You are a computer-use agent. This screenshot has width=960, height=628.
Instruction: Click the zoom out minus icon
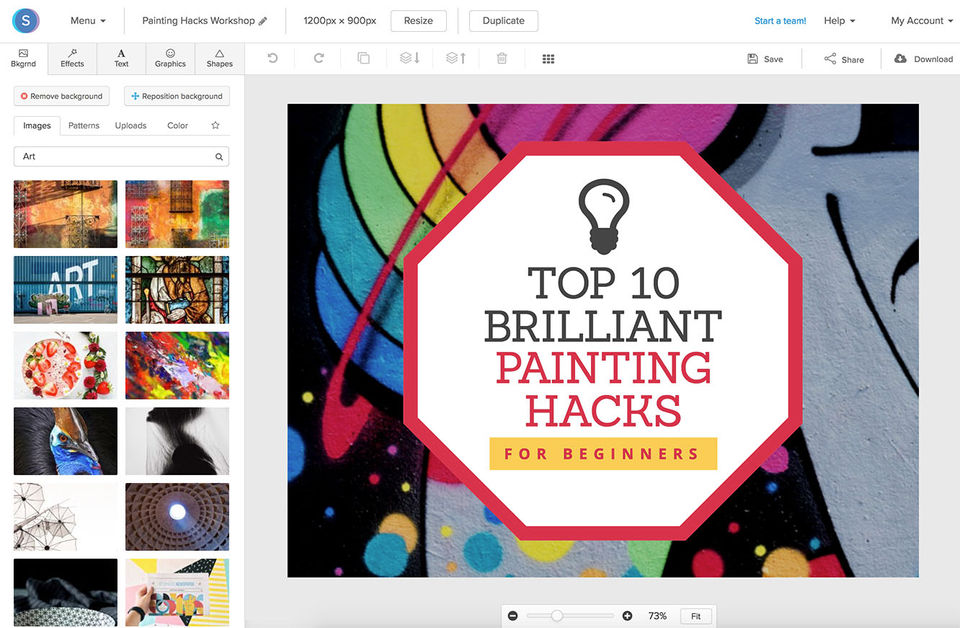513,616
